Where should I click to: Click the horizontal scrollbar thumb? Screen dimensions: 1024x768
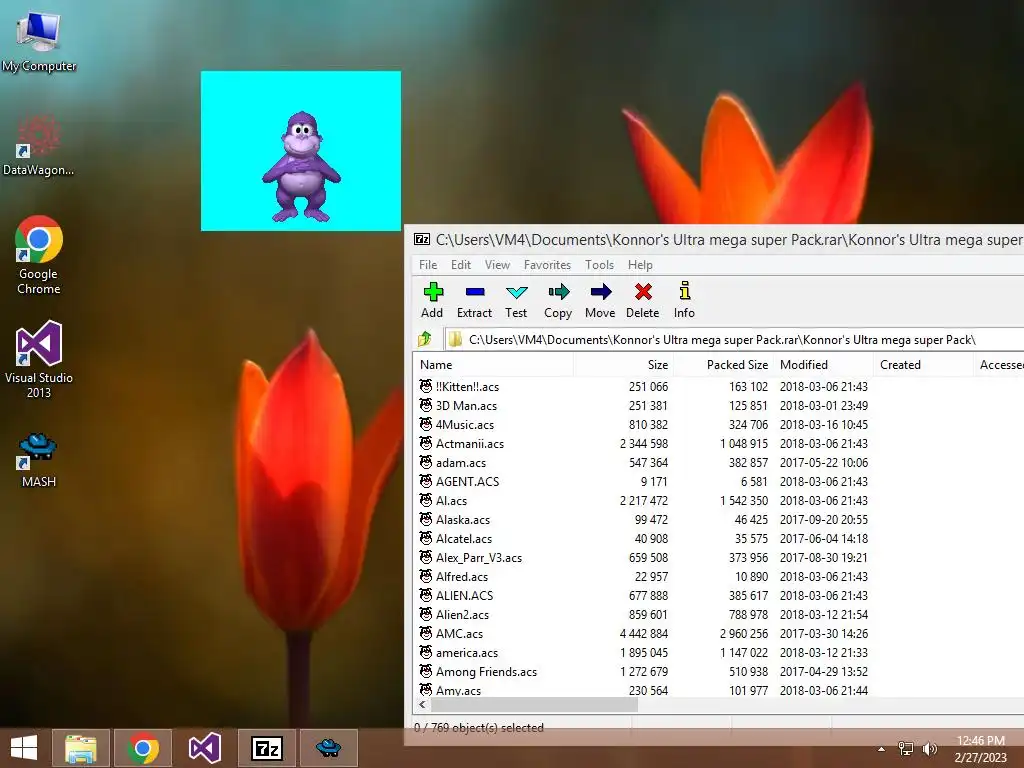(x=534, y=705)
